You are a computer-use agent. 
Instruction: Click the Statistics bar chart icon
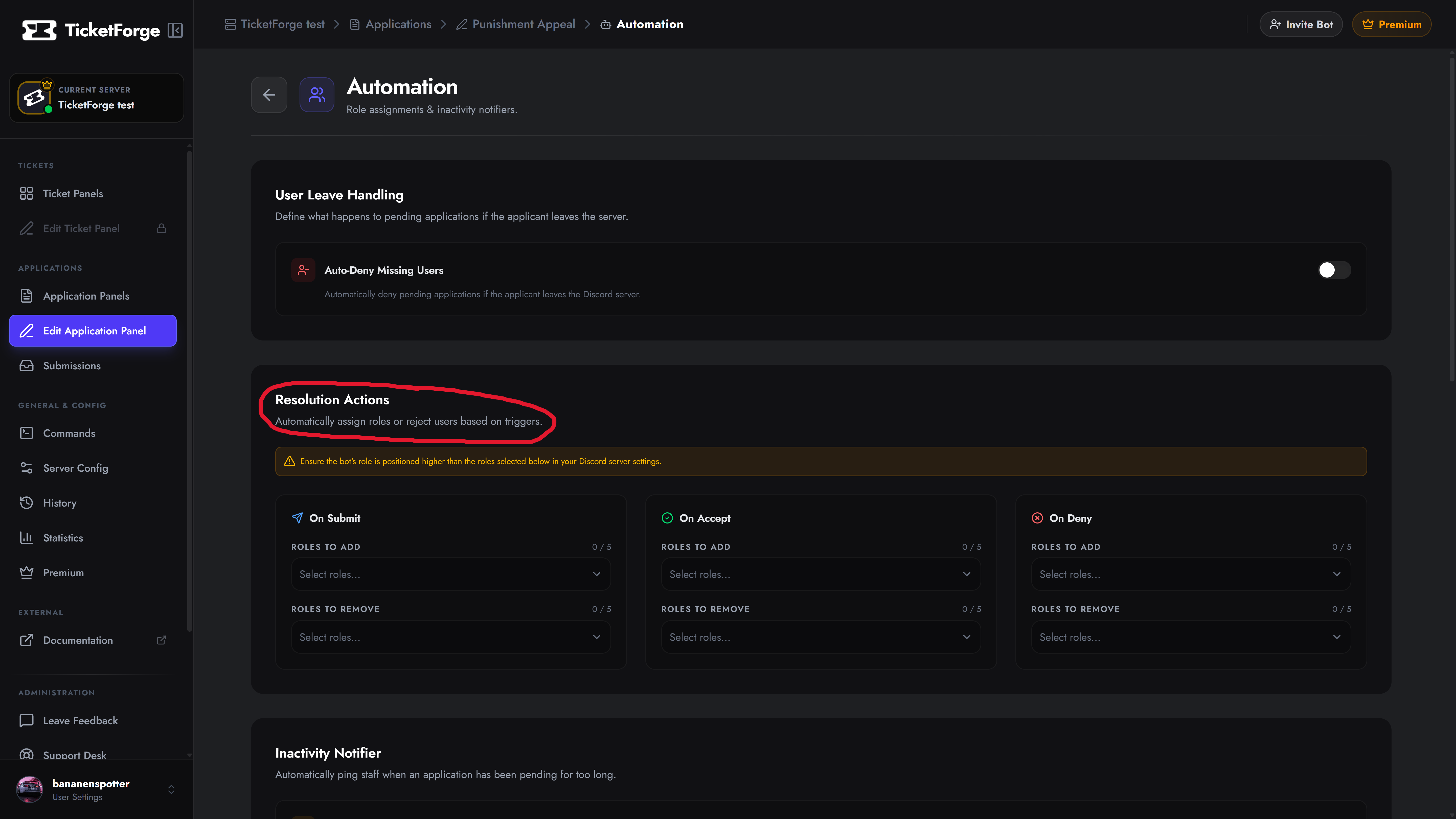(x=27, y=537)
